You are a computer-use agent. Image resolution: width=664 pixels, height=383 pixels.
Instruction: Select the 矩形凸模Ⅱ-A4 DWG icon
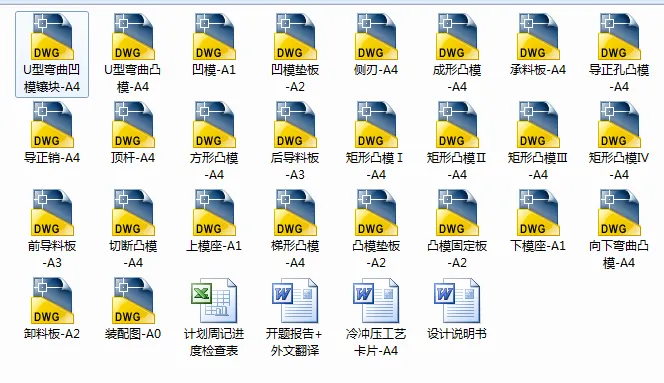[x=457, y=125]
